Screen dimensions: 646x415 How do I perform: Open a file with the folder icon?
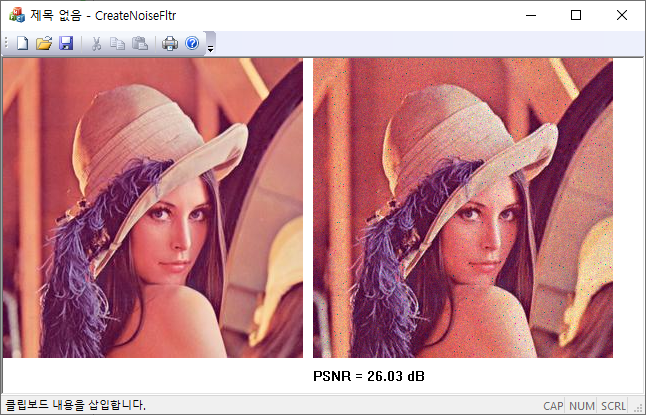[x=44, y=43]
